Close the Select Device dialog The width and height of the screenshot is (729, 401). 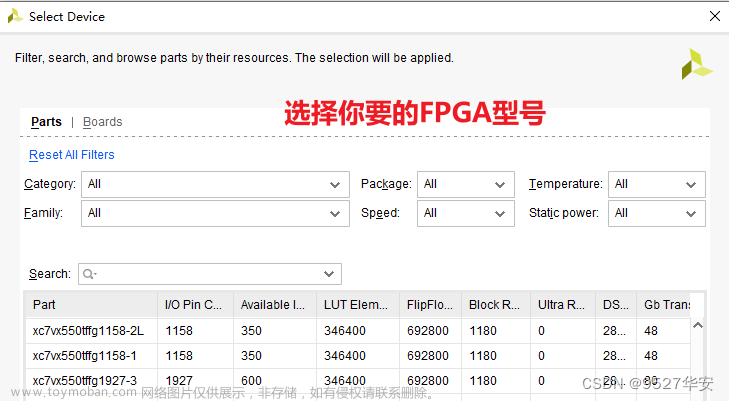coord(715,16)
